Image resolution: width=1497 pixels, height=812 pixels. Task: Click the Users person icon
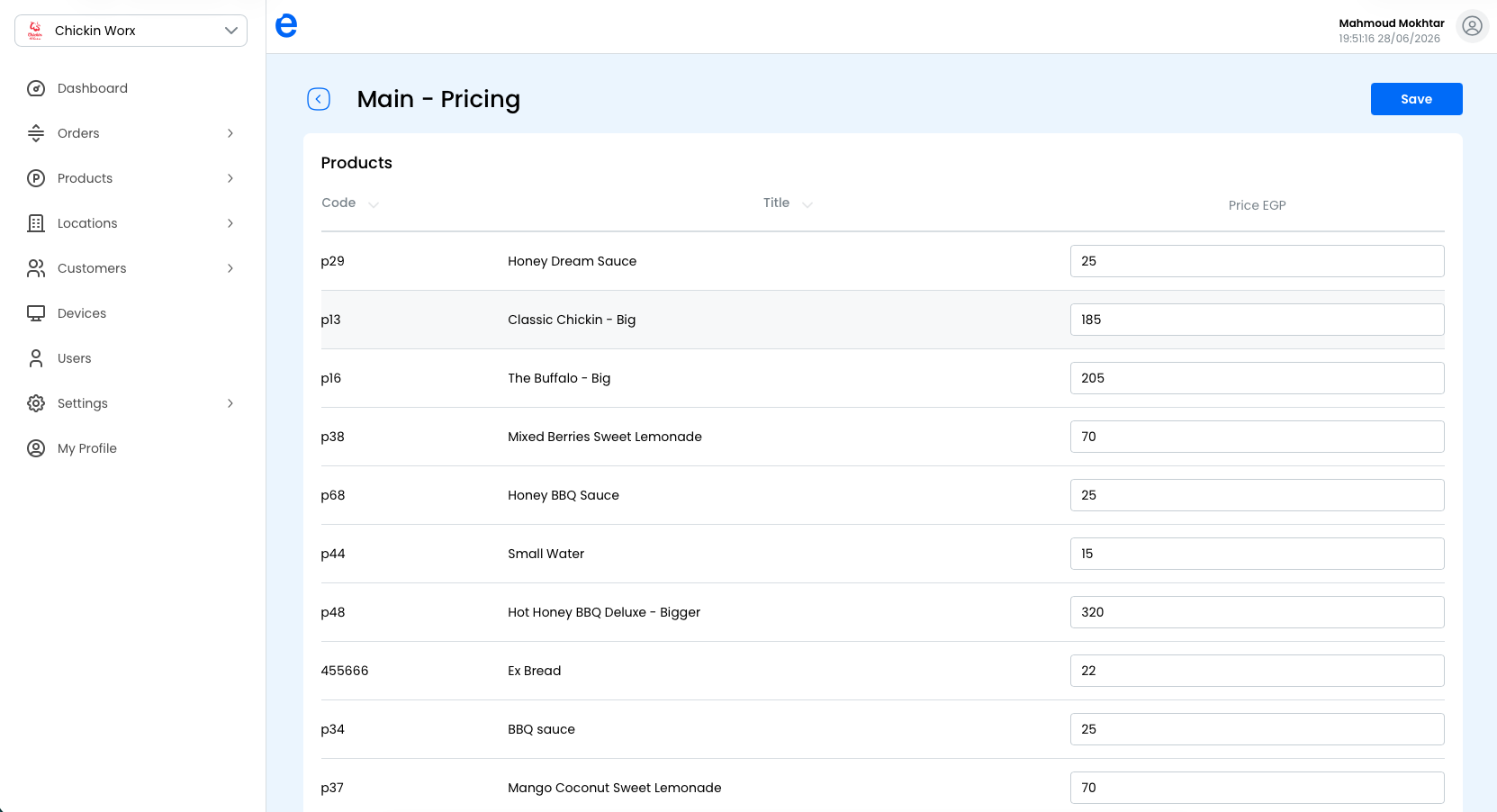tap(36, 358)
